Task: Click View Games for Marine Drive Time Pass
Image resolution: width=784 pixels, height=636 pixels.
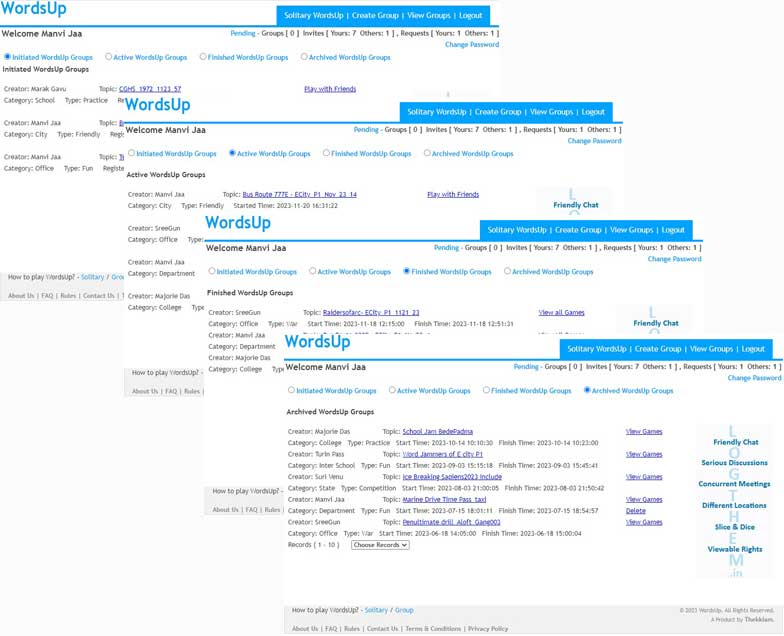Action: [x=644, y=500]
